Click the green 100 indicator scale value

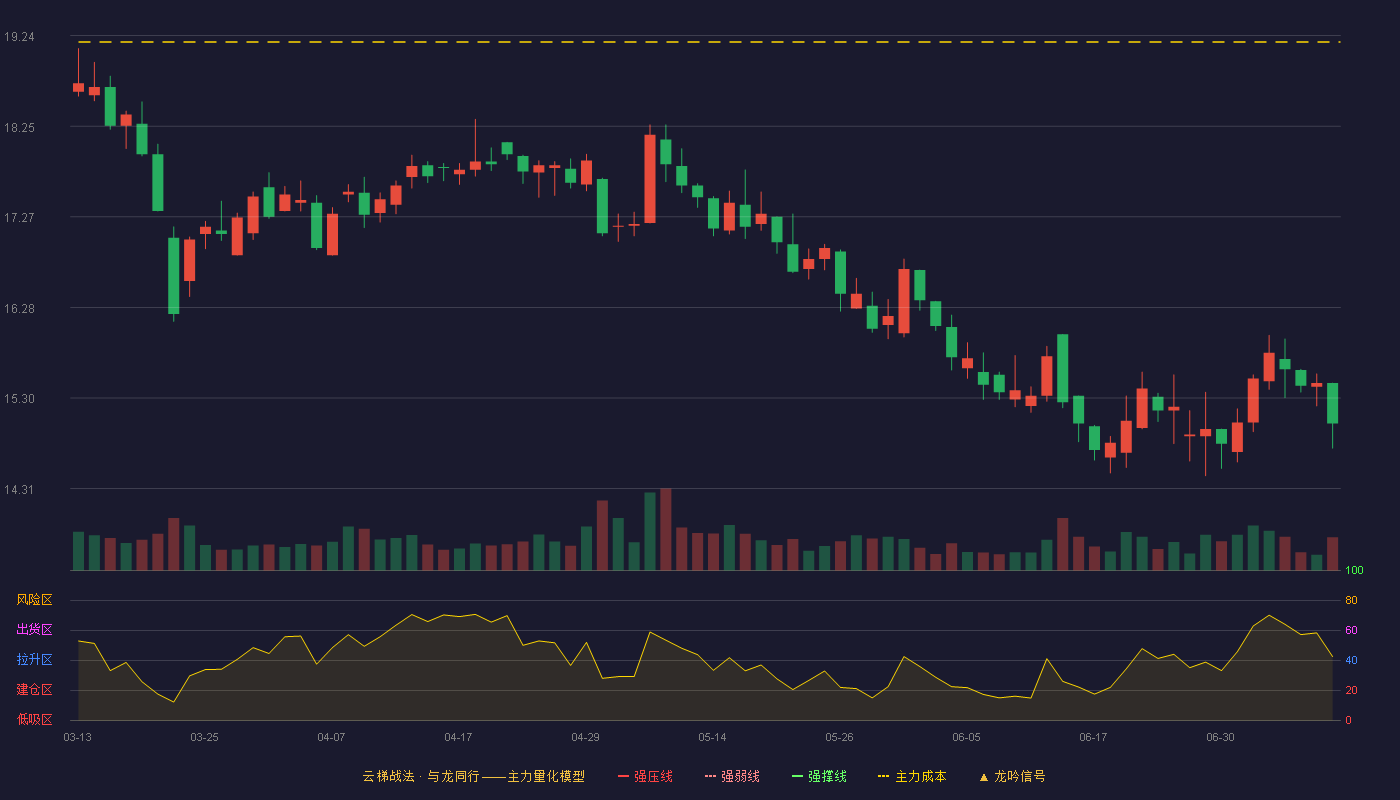pos(1354,571)
